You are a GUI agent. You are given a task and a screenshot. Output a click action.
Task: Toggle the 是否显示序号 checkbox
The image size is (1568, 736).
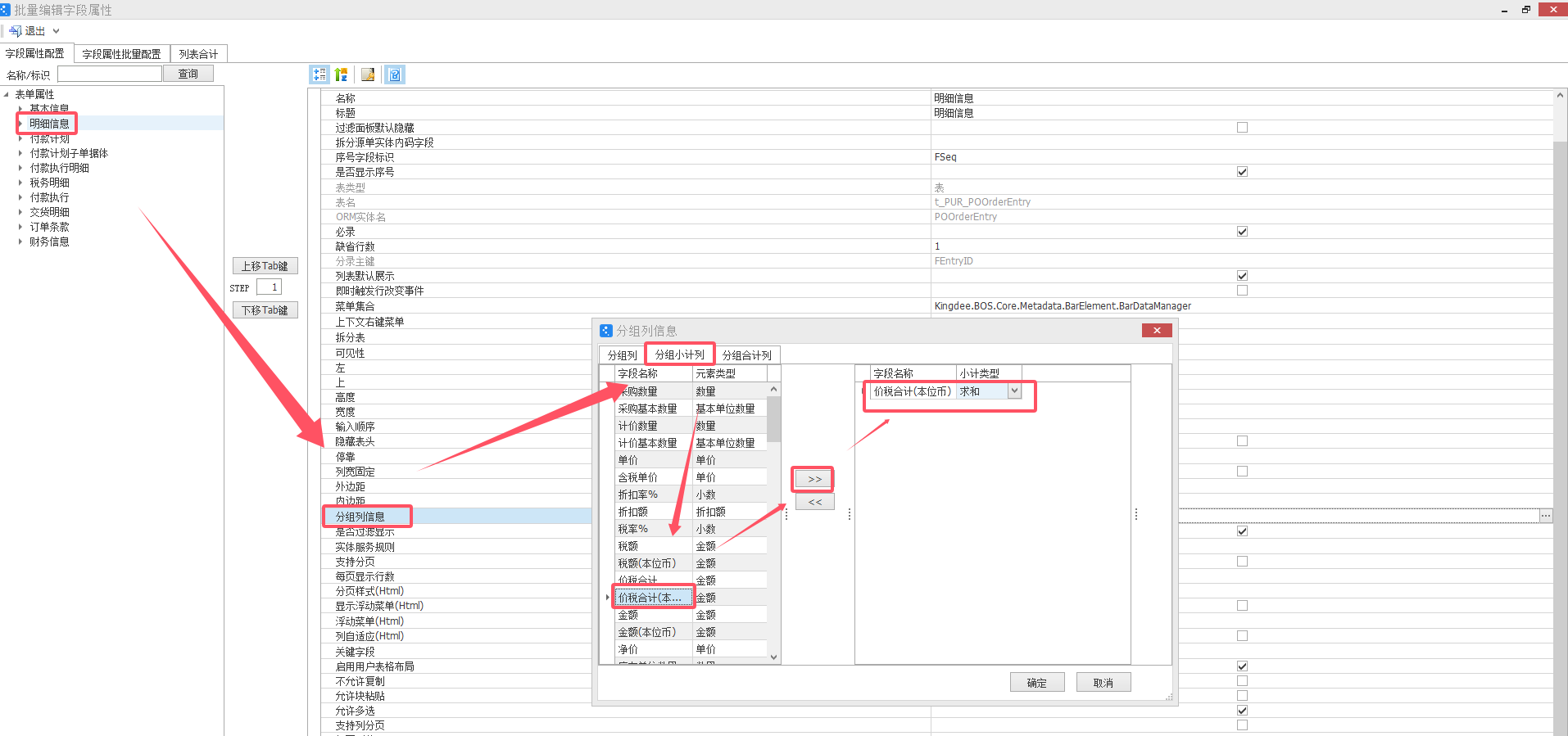coord(1242,172)
